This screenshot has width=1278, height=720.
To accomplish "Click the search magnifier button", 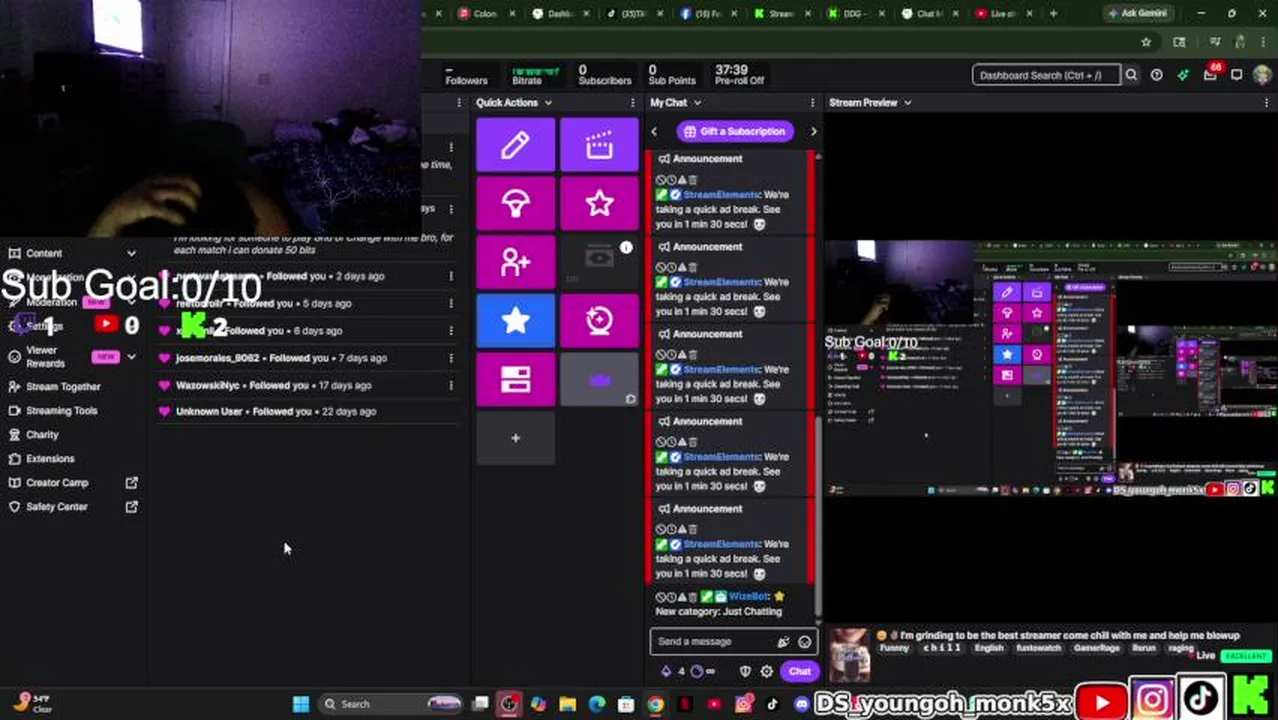I will point(1131,75).
